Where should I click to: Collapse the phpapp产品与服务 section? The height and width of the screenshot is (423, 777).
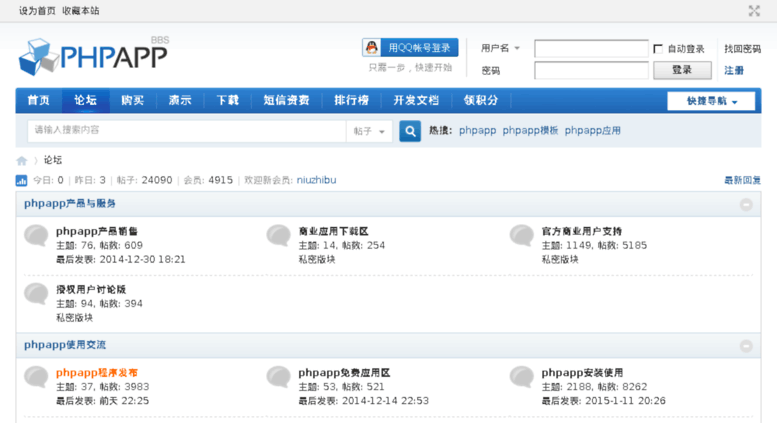tap(746, 205)
